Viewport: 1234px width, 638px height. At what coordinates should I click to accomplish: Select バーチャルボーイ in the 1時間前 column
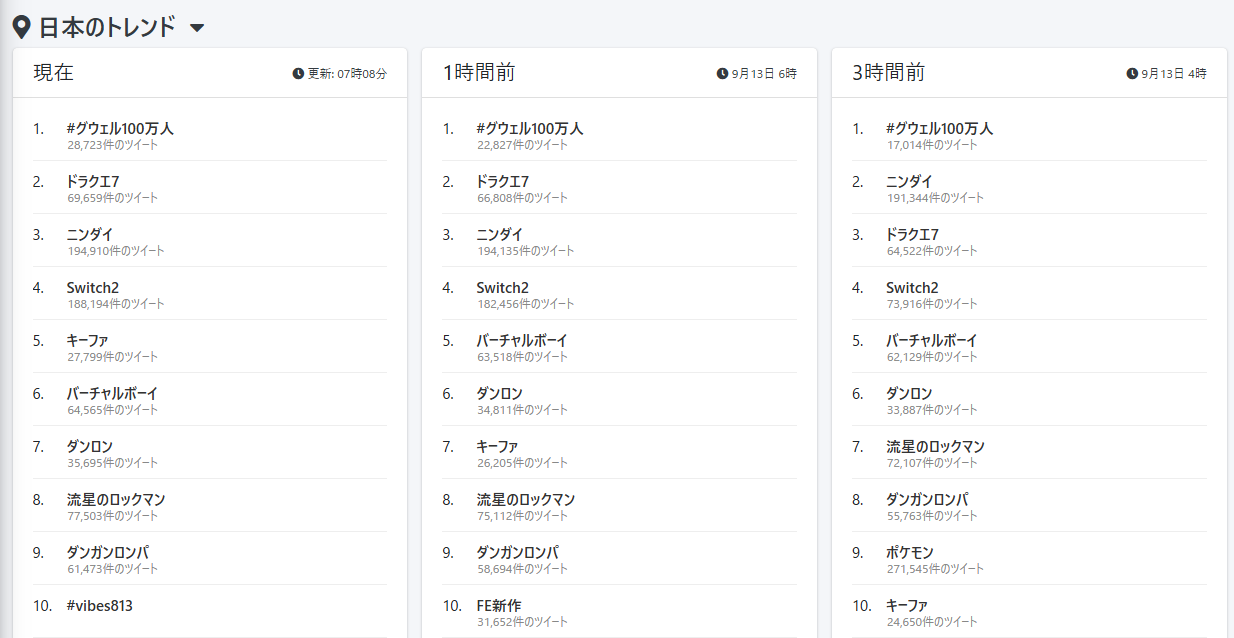click(521, 341)
